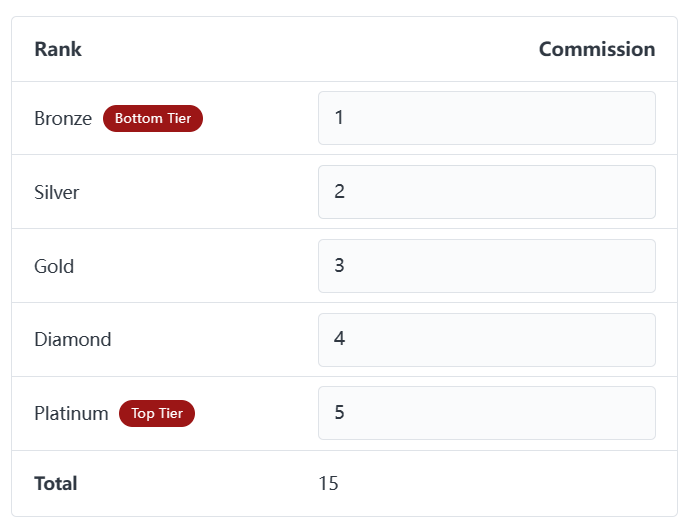Screen dimensions: 687x527
Task: Click the Commission column header
Action: [596, 49]
